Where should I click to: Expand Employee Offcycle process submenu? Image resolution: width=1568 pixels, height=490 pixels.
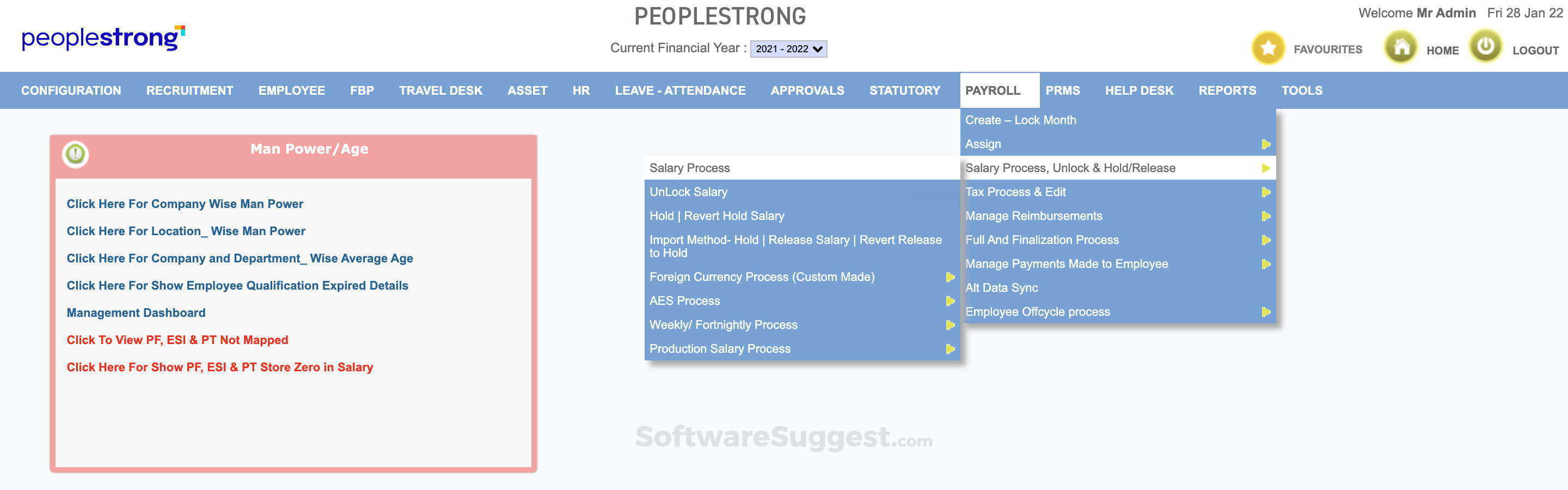point(1265,313)
